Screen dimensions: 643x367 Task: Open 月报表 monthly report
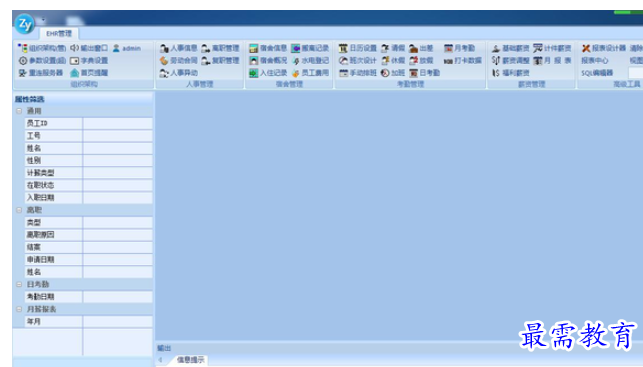point(552,61)
